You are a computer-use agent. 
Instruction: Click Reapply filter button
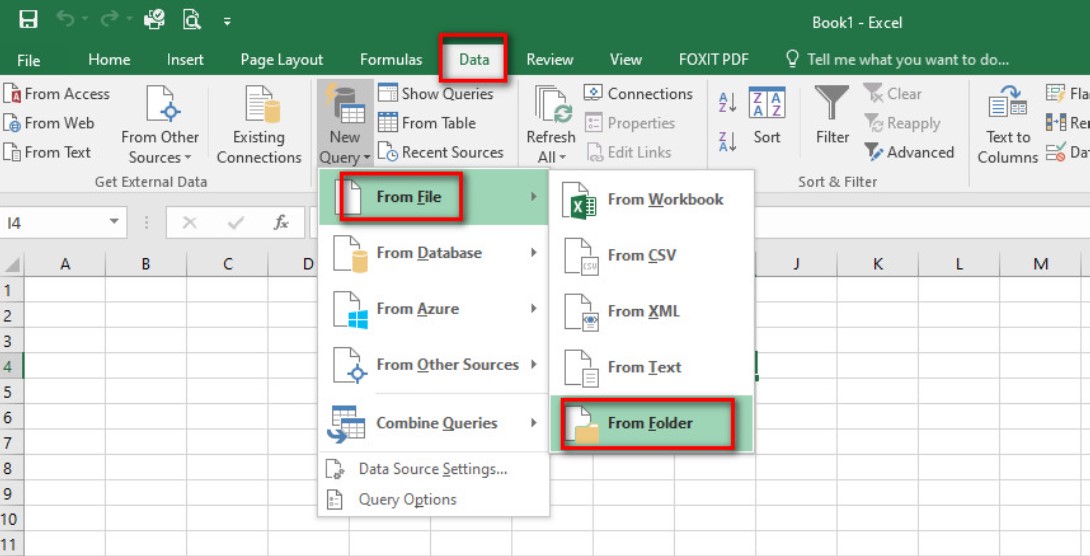902,123
